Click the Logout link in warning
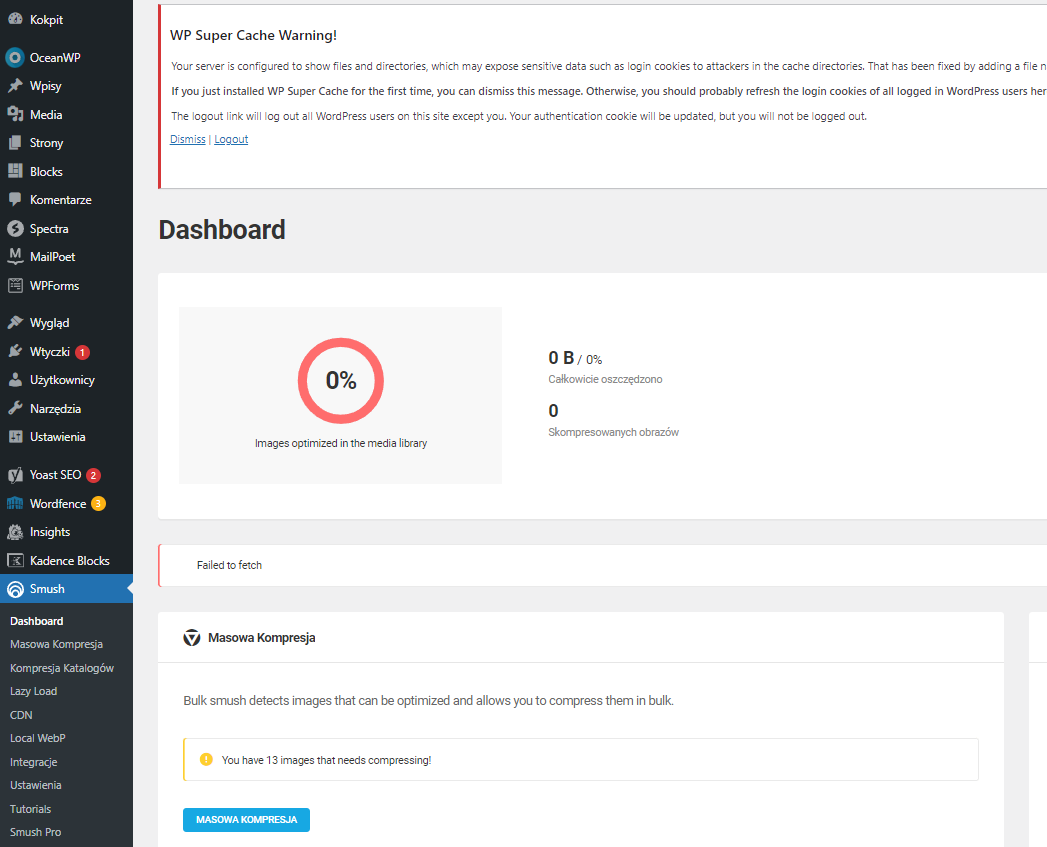Screen dimensions: 1047x847 click(231, 139)
